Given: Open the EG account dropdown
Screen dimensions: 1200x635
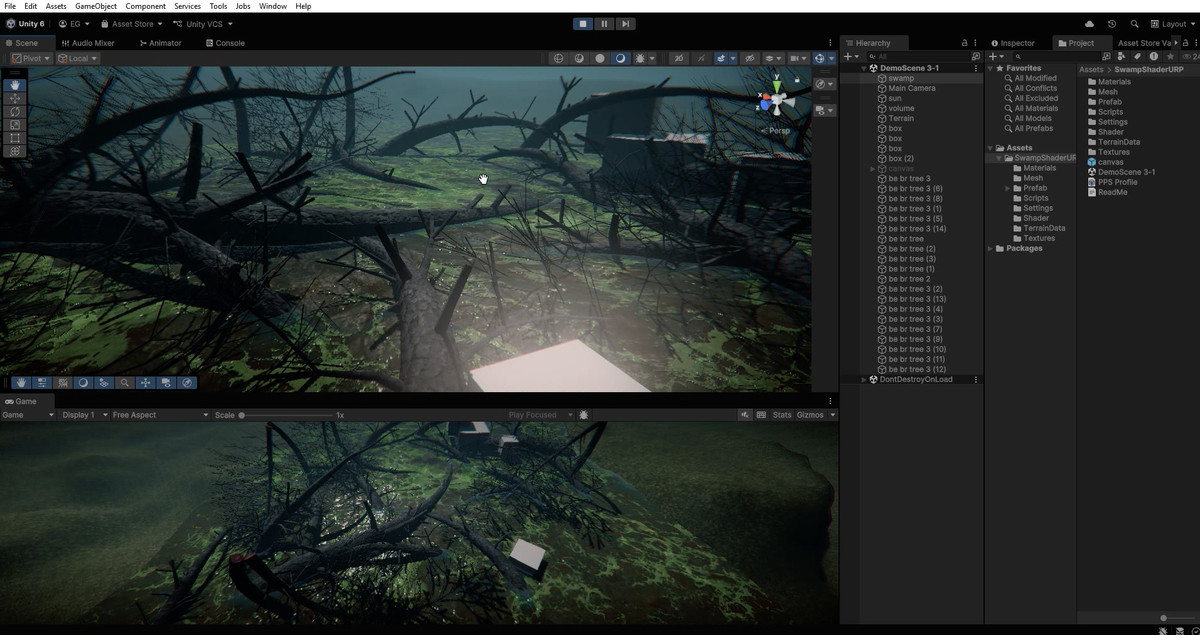Looking at the screenshot, I should (73, 24).
